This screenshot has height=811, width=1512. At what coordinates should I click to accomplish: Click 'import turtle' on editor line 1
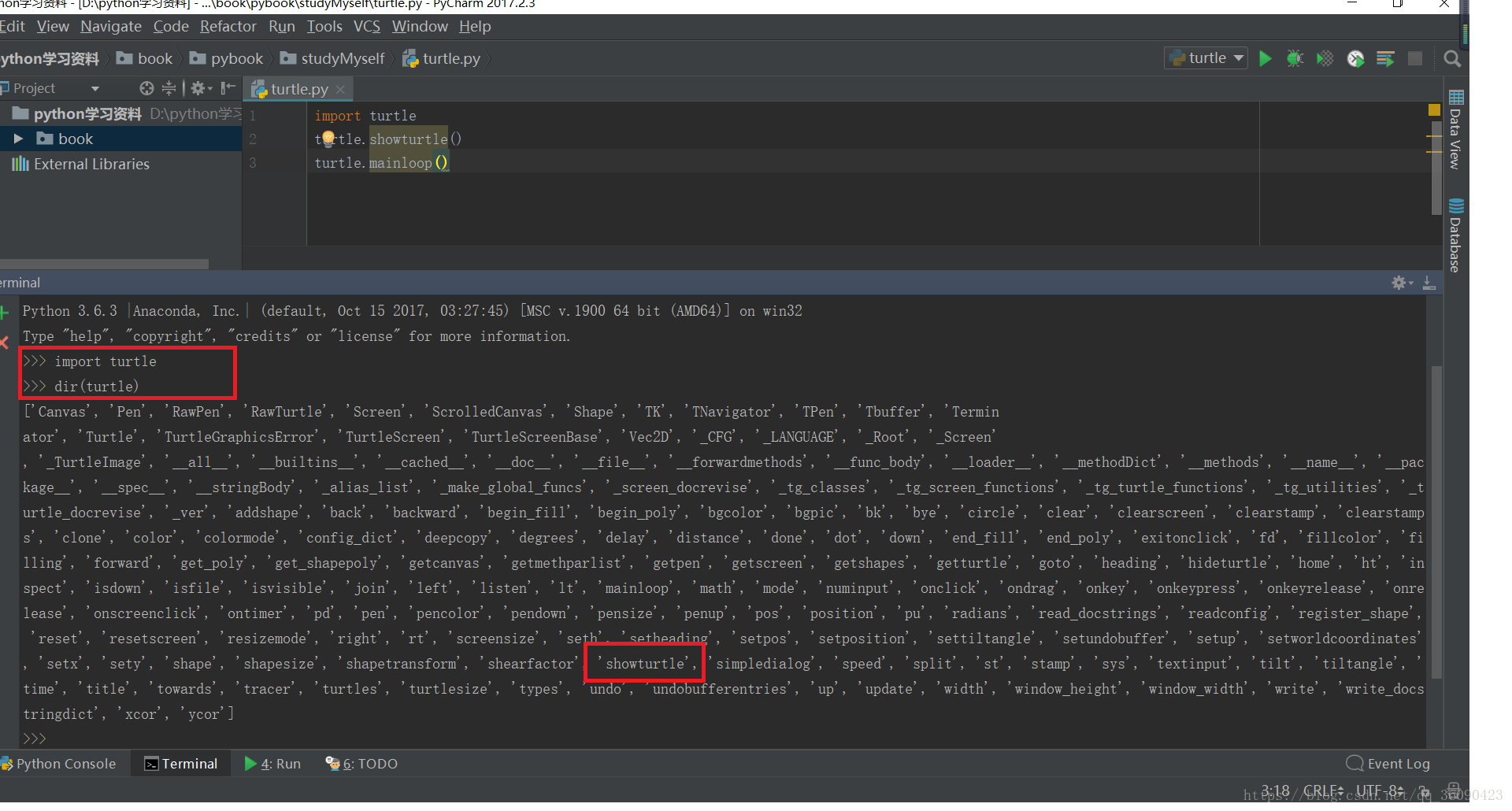365,116
